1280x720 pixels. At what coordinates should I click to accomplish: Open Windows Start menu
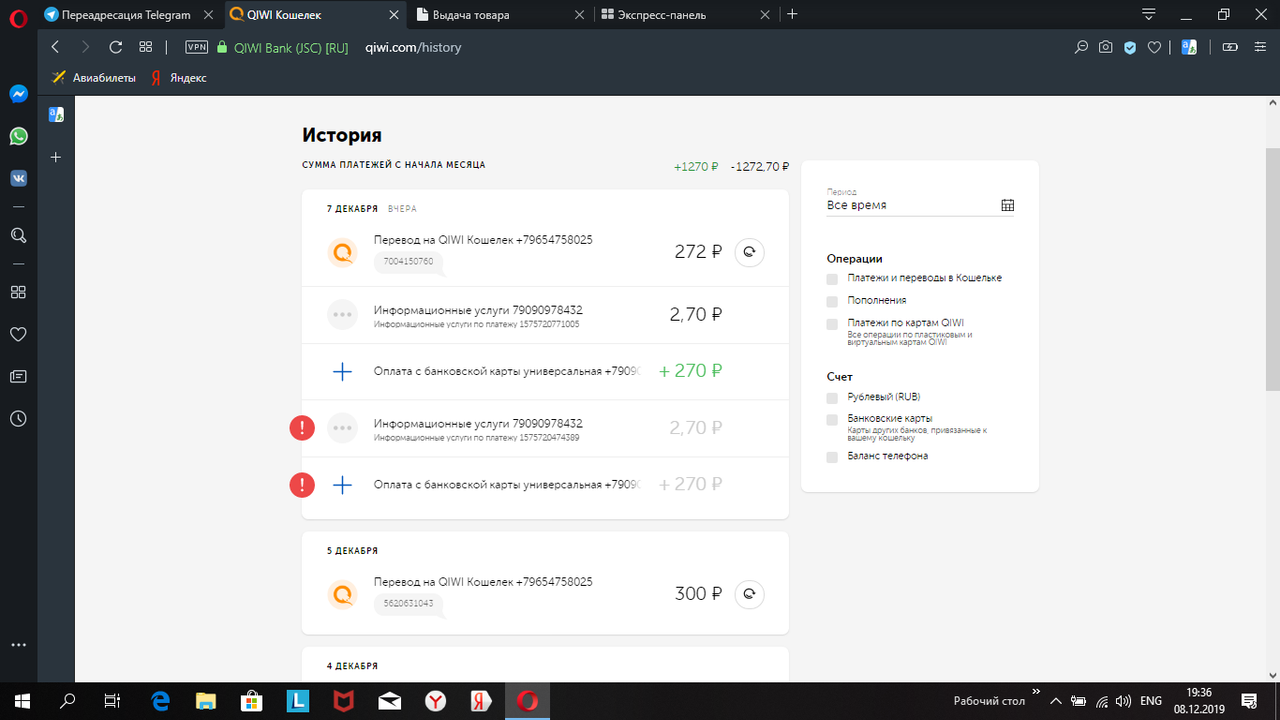click(22, 701)
